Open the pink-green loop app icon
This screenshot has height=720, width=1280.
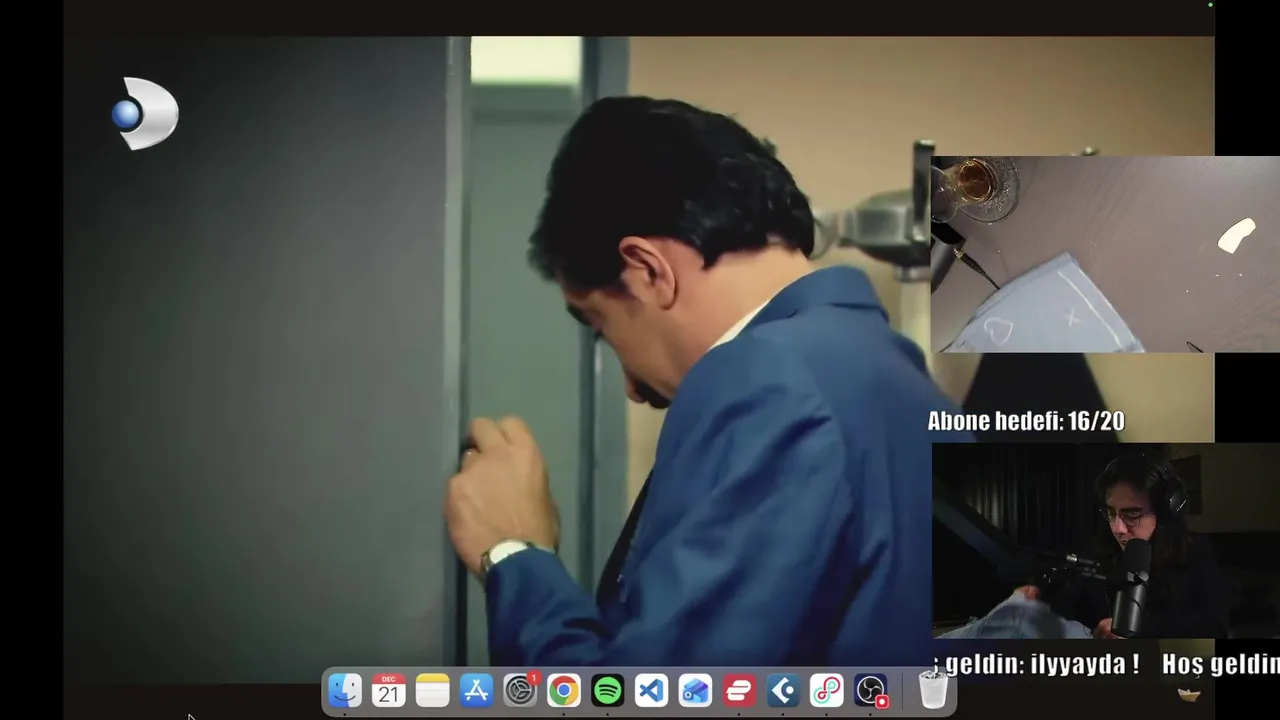click(827, 691)
